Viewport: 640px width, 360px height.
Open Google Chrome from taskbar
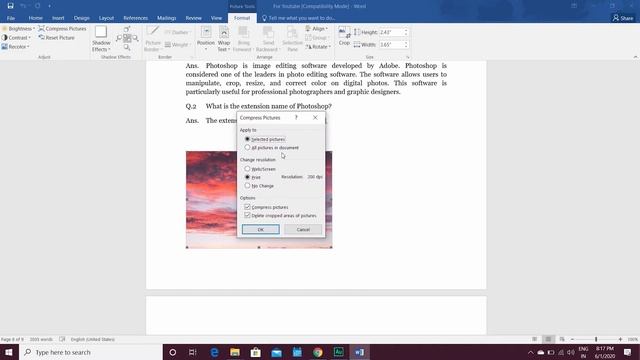[318, 352]
